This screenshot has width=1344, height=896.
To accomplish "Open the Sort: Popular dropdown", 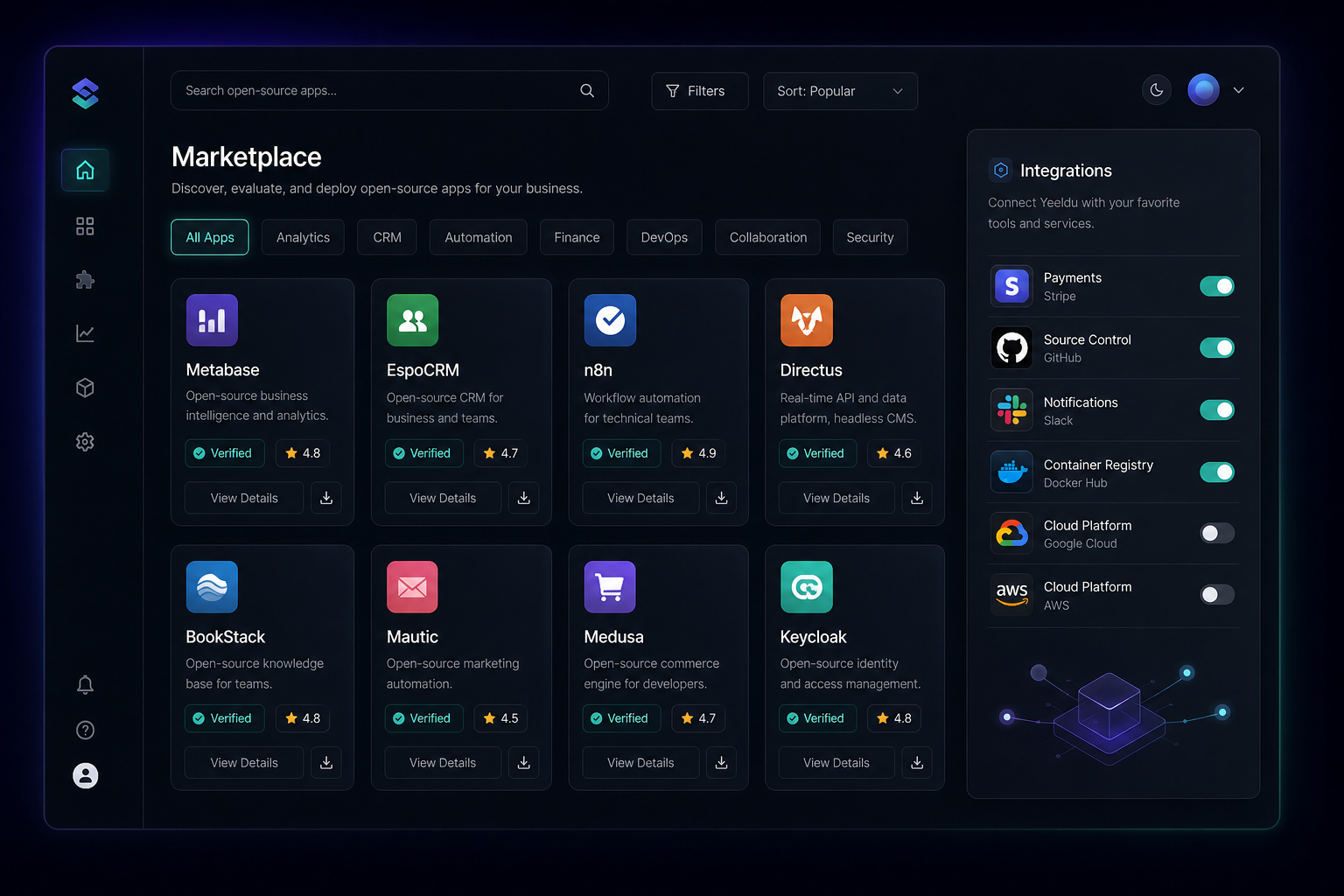I will pyautogui.click(x=840, y=91).
